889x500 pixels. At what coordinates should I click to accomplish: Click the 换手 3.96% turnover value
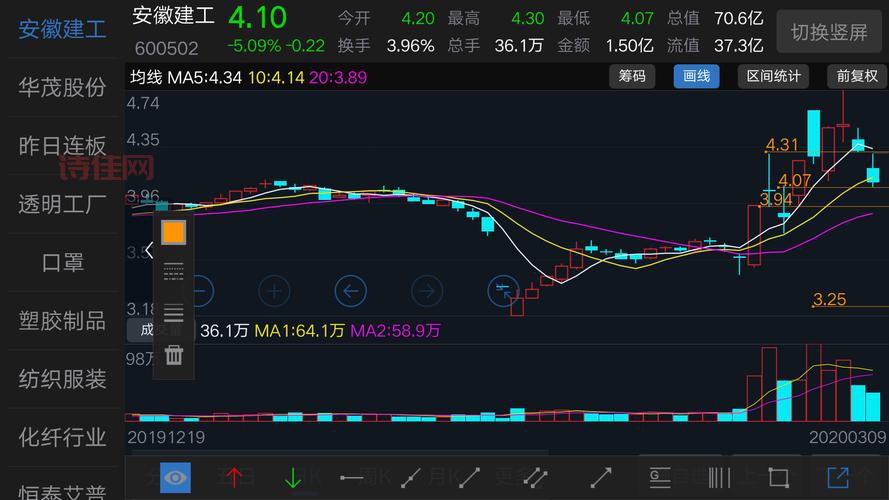pos(410,45)
